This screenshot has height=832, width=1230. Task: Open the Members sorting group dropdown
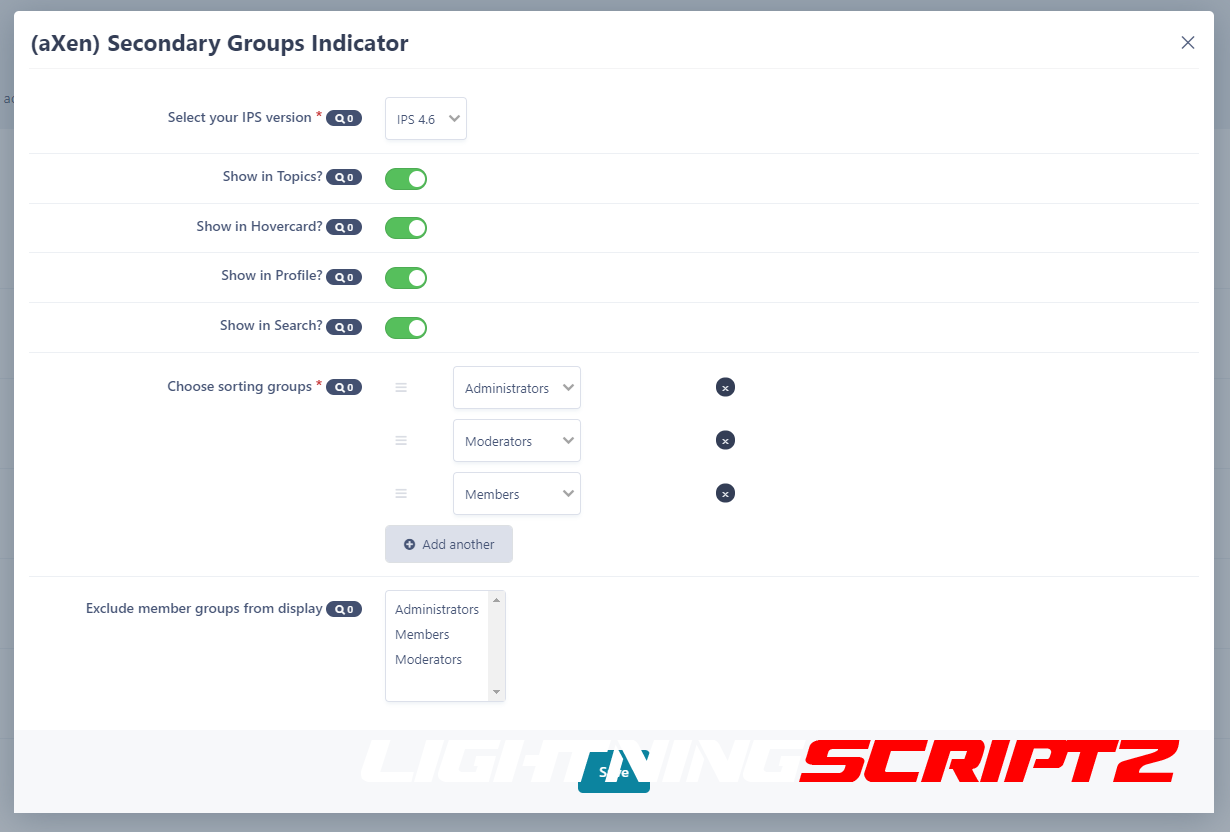tap(517, 494)
